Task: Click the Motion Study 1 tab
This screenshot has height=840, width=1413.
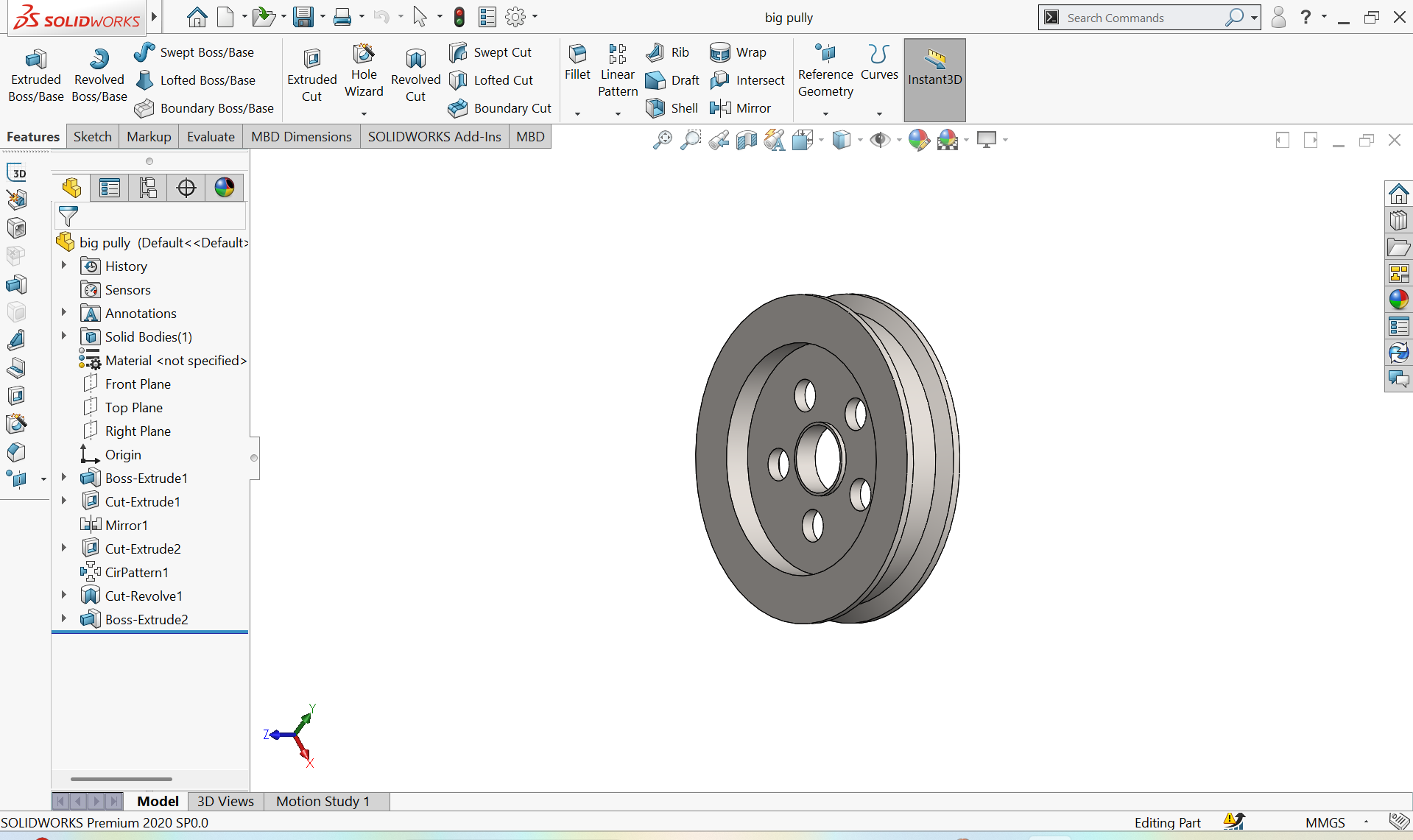Action: coord(323,801)
